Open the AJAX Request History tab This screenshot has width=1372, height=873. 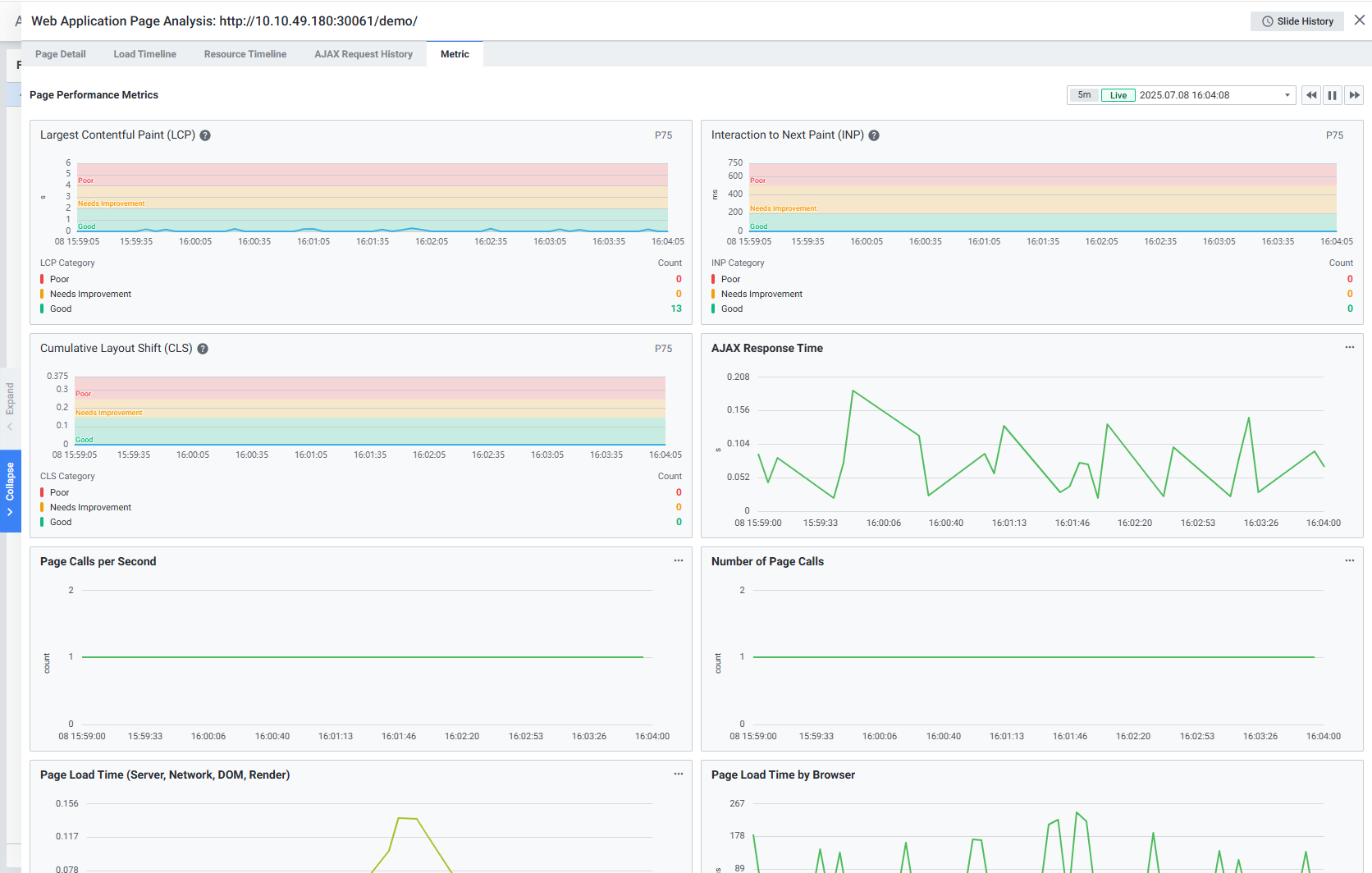[363, 54]
